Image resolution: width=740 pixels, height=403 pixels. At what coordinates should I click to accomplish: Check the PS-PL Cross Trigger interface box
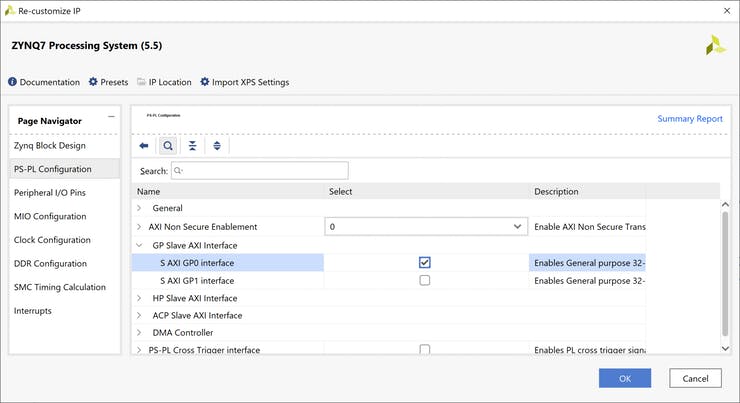pyautogui.click(x=425, y=350)
